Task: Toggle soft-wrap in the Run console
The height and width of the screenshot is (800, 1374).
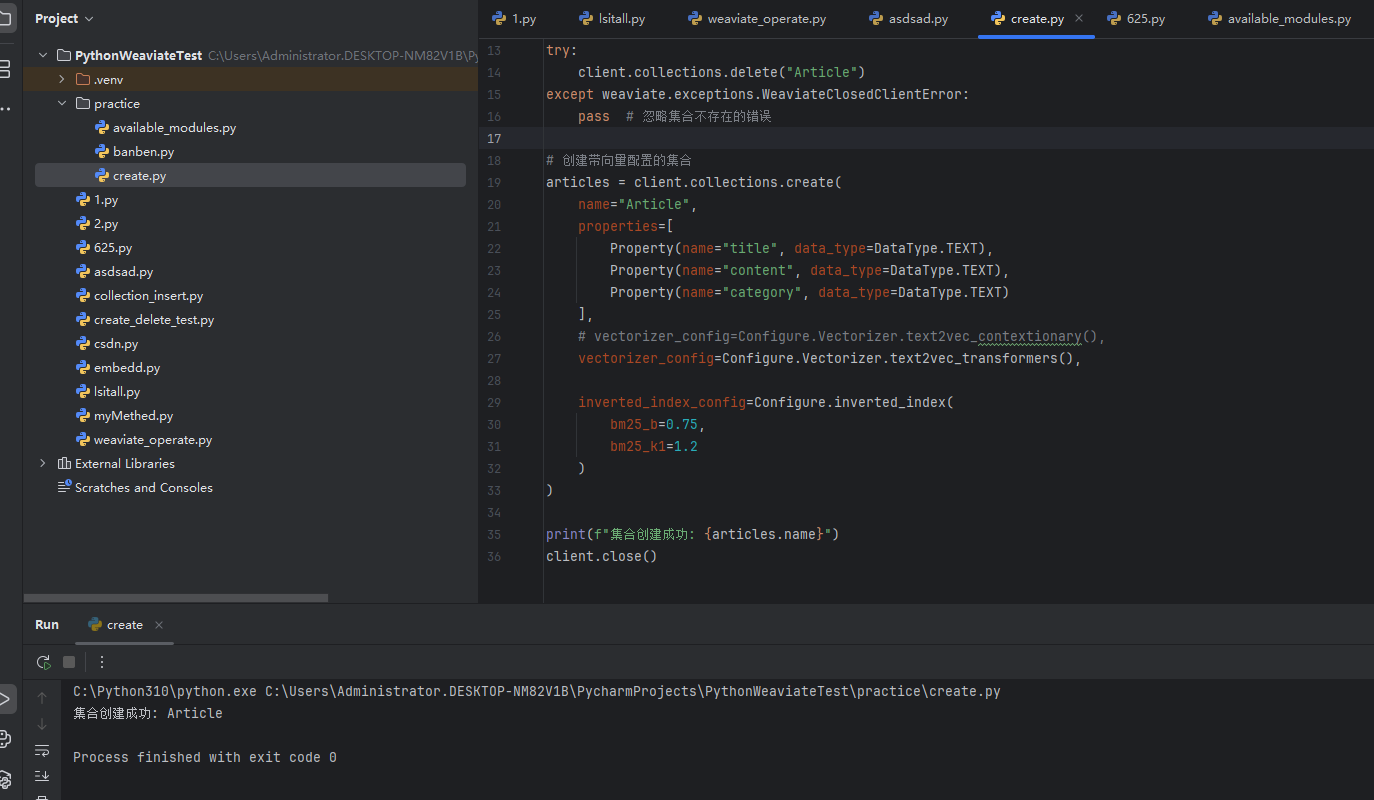Action: tap(42, 750)
